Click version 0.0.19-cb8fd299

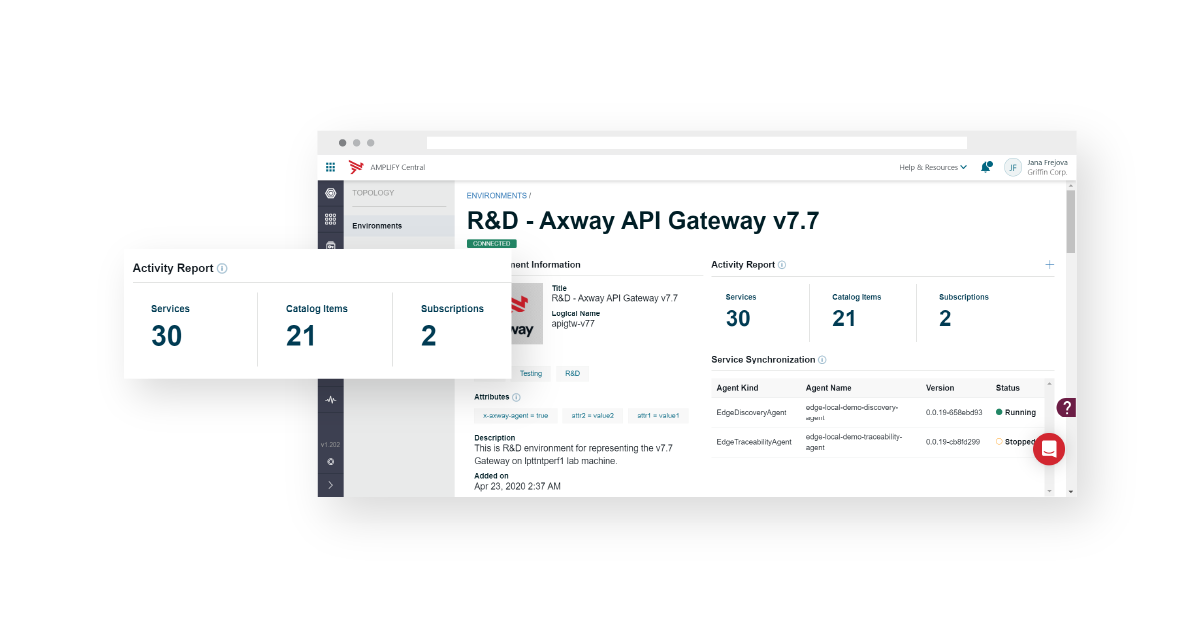[x=954, y=441]
